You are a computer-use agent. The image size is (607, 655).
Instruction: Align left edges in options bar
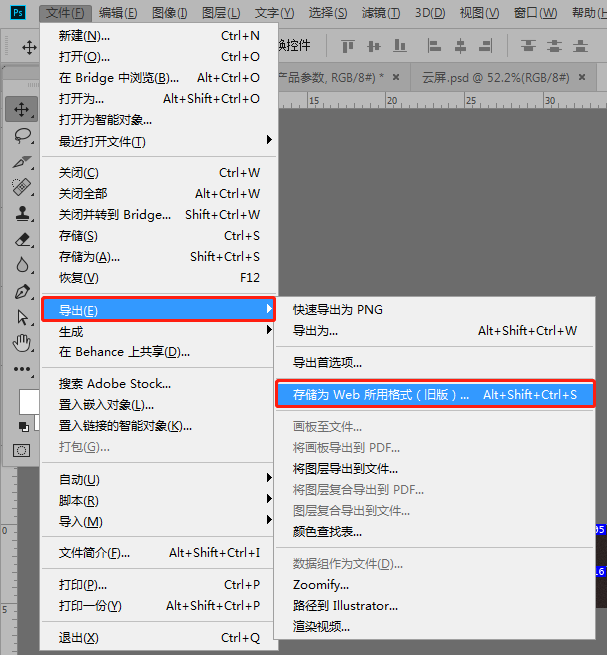434,46
